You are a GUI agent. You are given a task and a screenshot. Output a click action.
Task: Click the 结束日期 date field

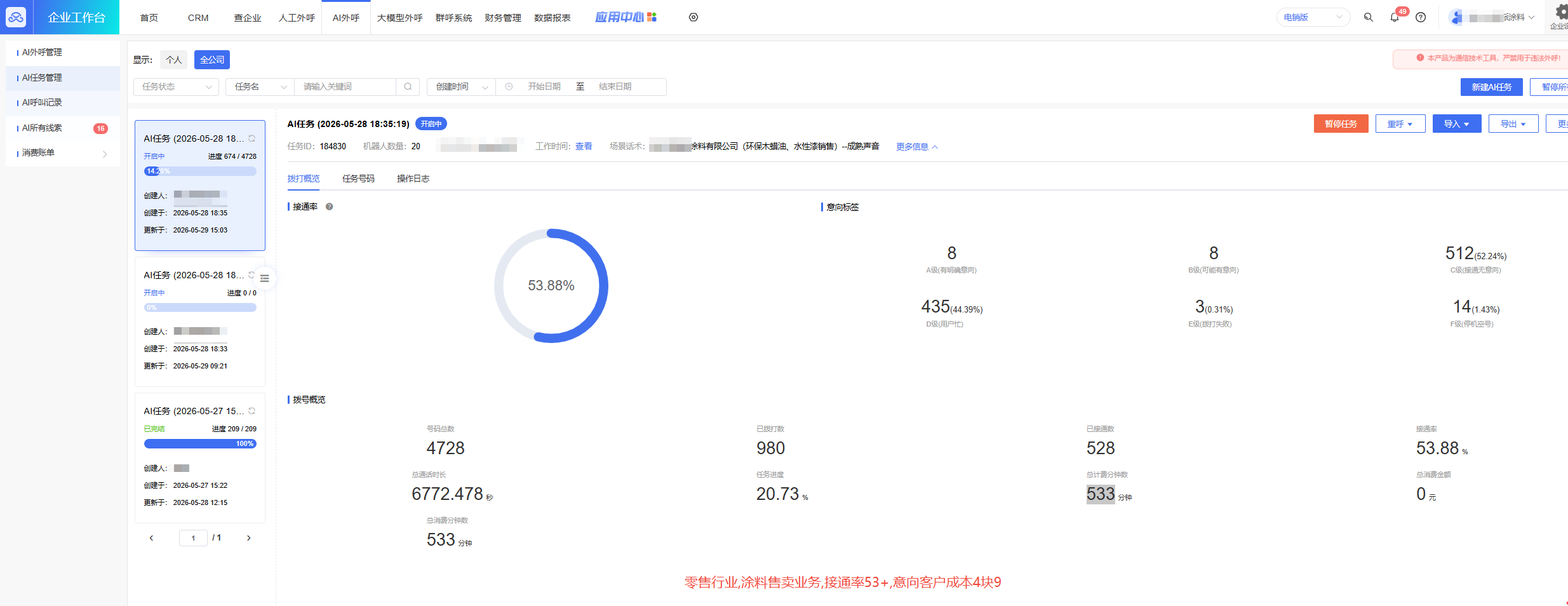point(615,86)
